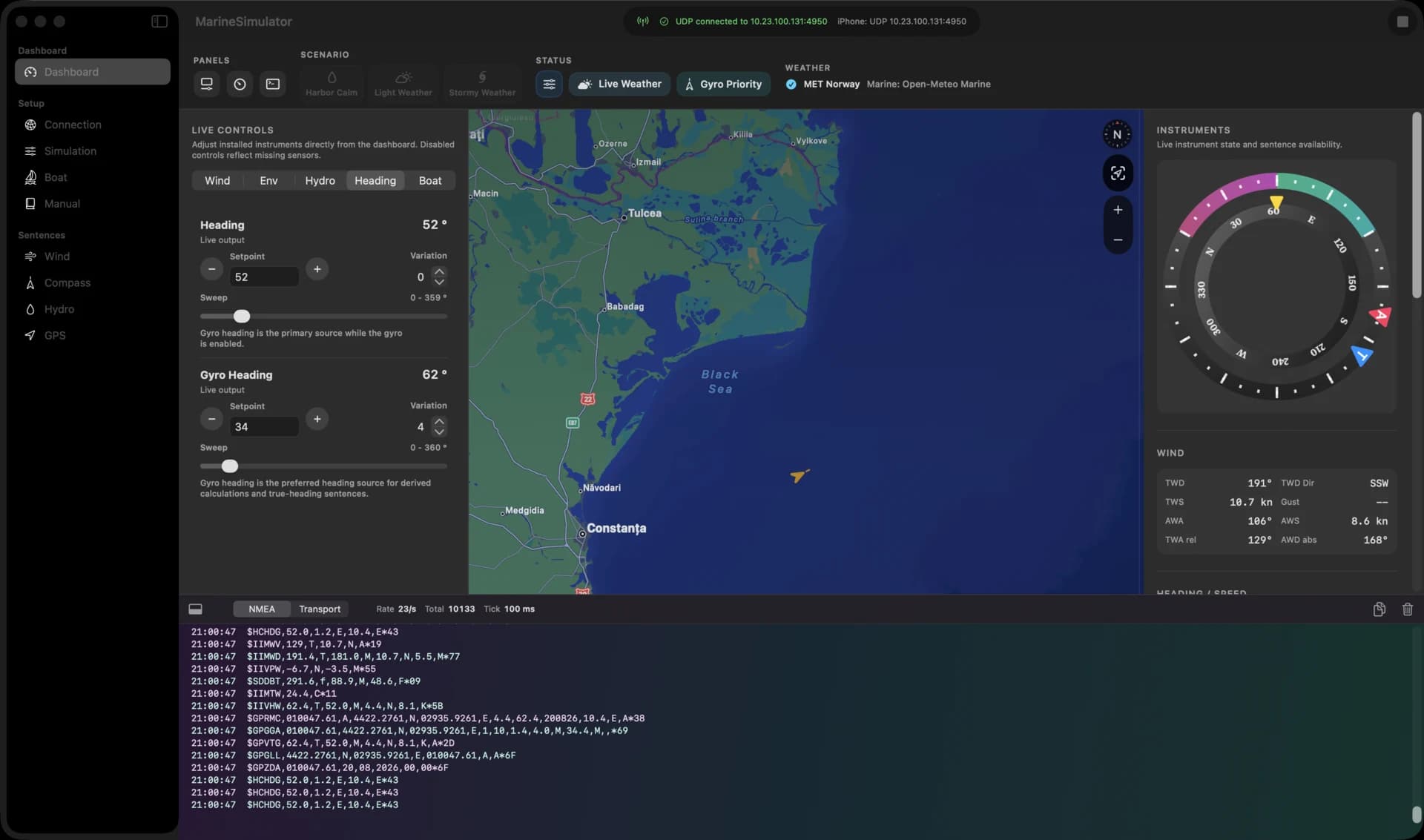The width and height of the screenshot is (1424, 840).
Task: Reset map orientation with the N compass button
Action: pyautogui.click(x=1117, y=135)
